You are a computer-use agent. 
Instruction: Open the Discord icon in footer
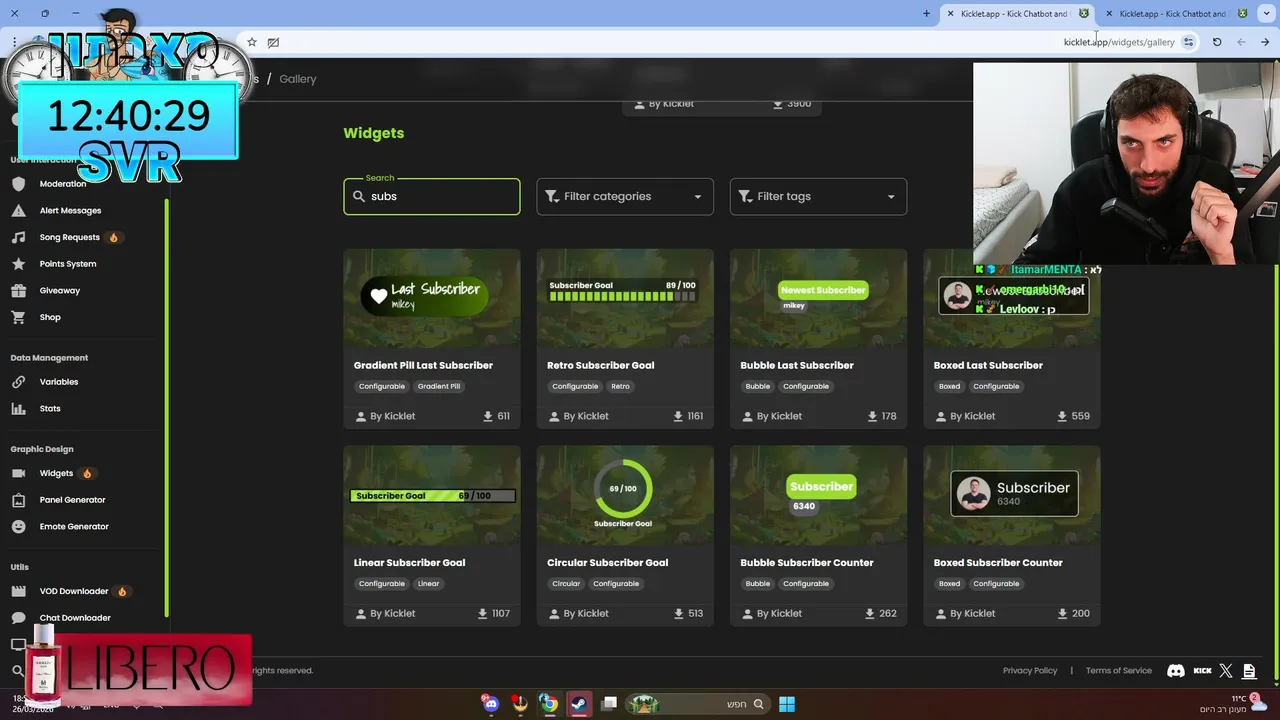click(1177, 671)
